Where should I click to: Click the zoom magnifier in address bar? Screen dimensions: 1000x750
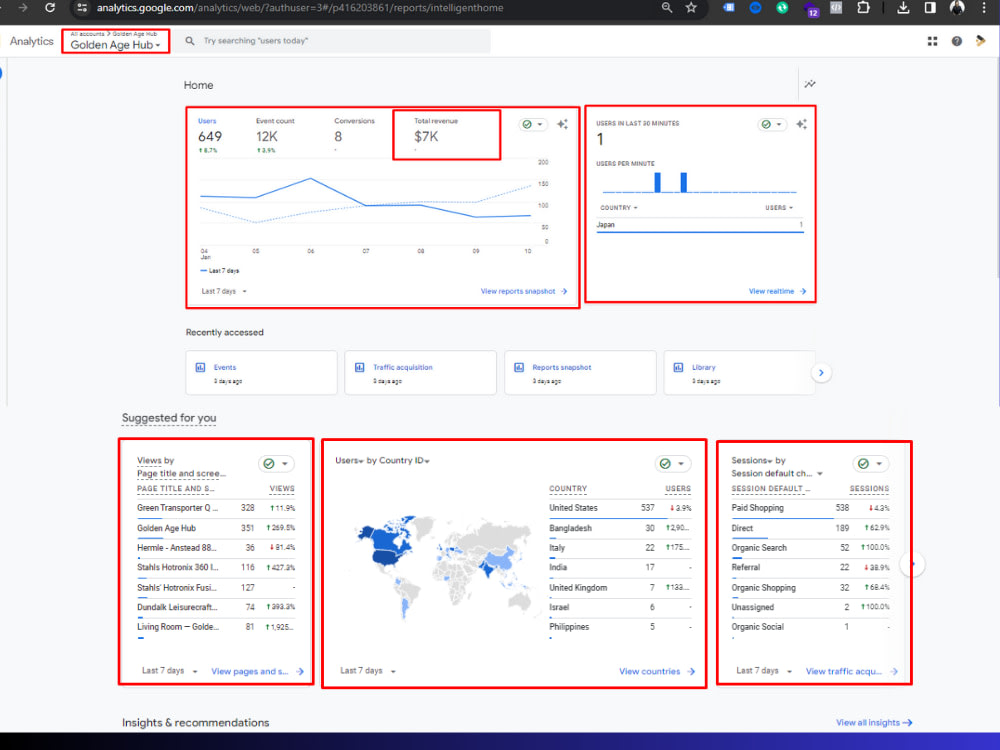tap(666, 8)
